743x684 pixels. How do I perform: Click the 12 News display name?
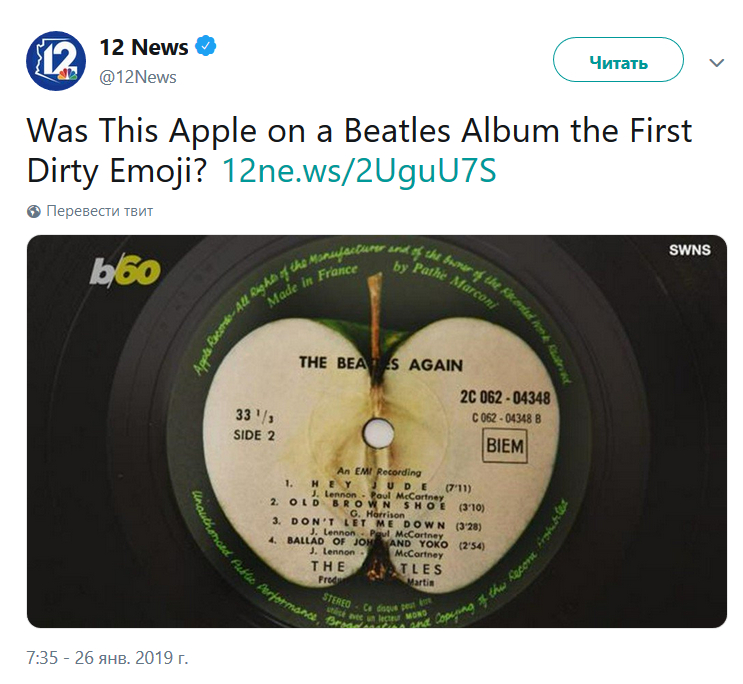pos(144,47)
